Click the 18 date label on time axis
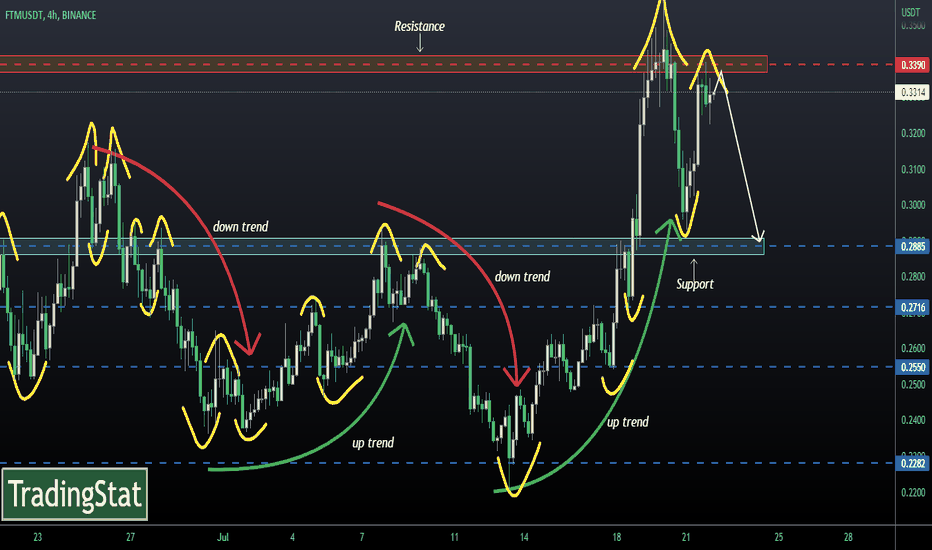The image size is (932, 550). [x=616, y=538]
